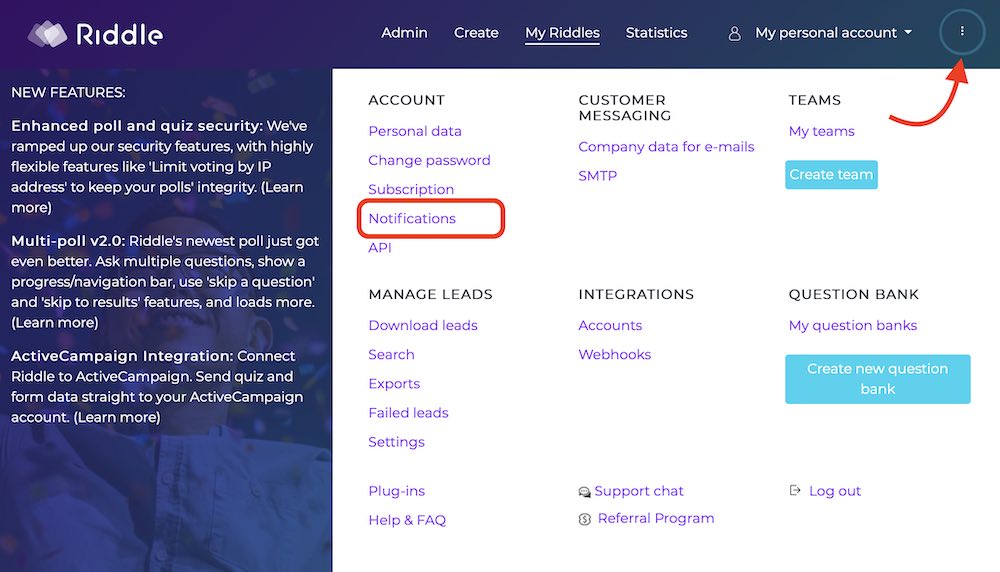The width and height of the screenshot is (1000, 572).
Task: Open Personal data settings
Action: [415, 131]
